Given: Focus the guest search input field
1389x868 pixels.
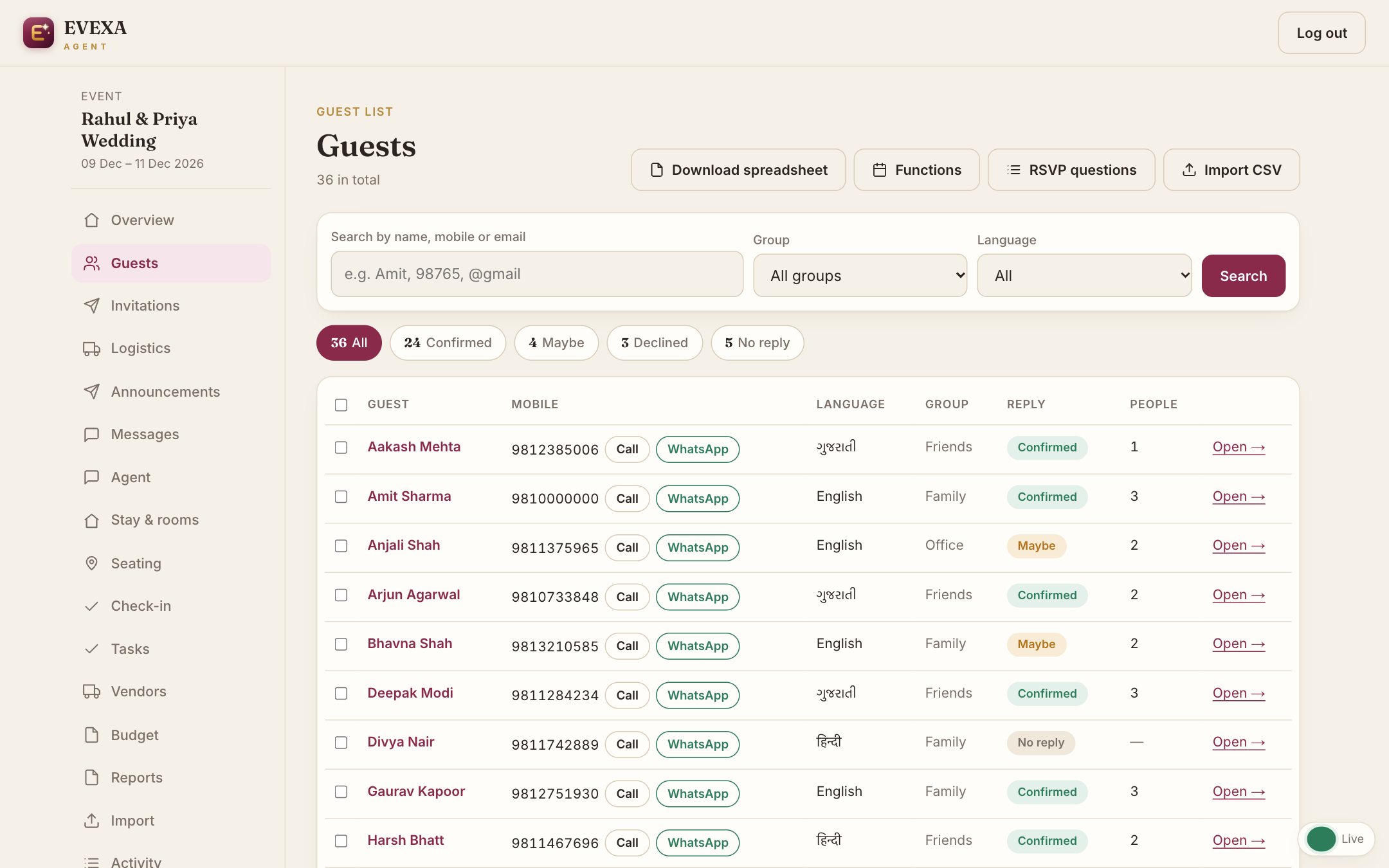Looking at the screenshot, I should coord(537,274).
